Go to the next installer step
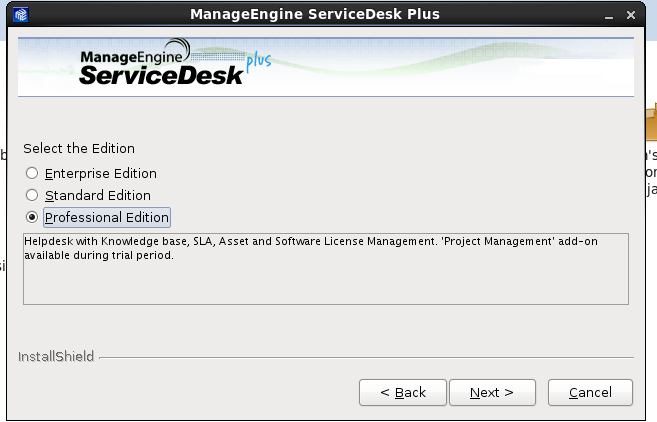657x422 pixels. click(x=492, y=393)
